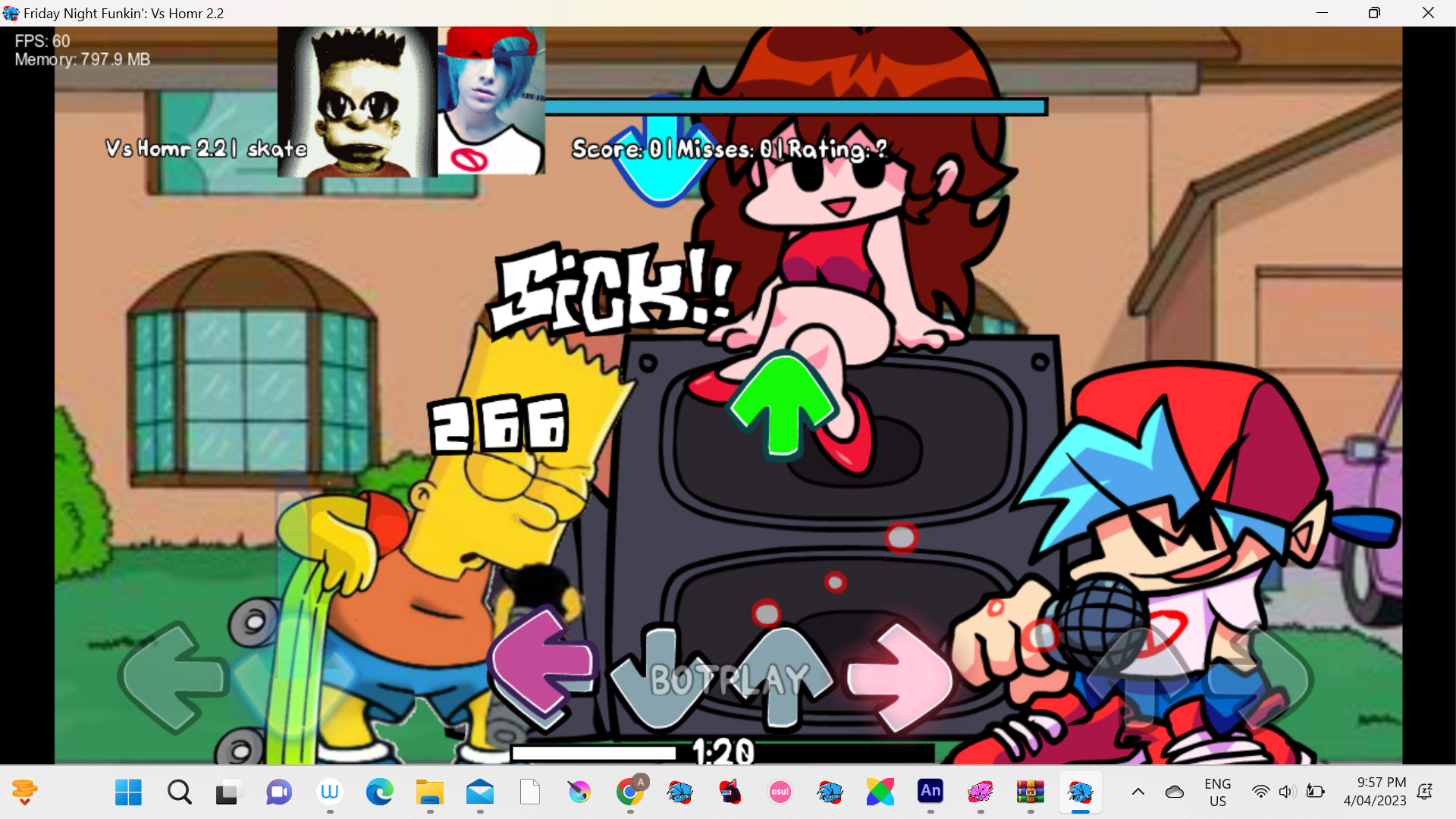Open WinRAR from the taskbar
1456x819 pixels.
click(x=1030, y=792)
